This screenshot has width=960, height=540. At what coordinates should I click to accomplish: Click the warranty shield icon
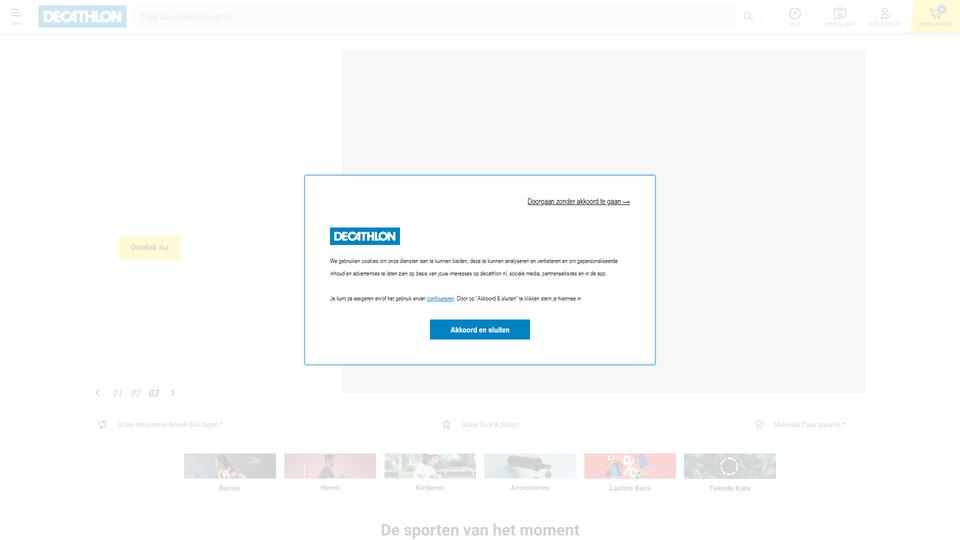(759, 424)
